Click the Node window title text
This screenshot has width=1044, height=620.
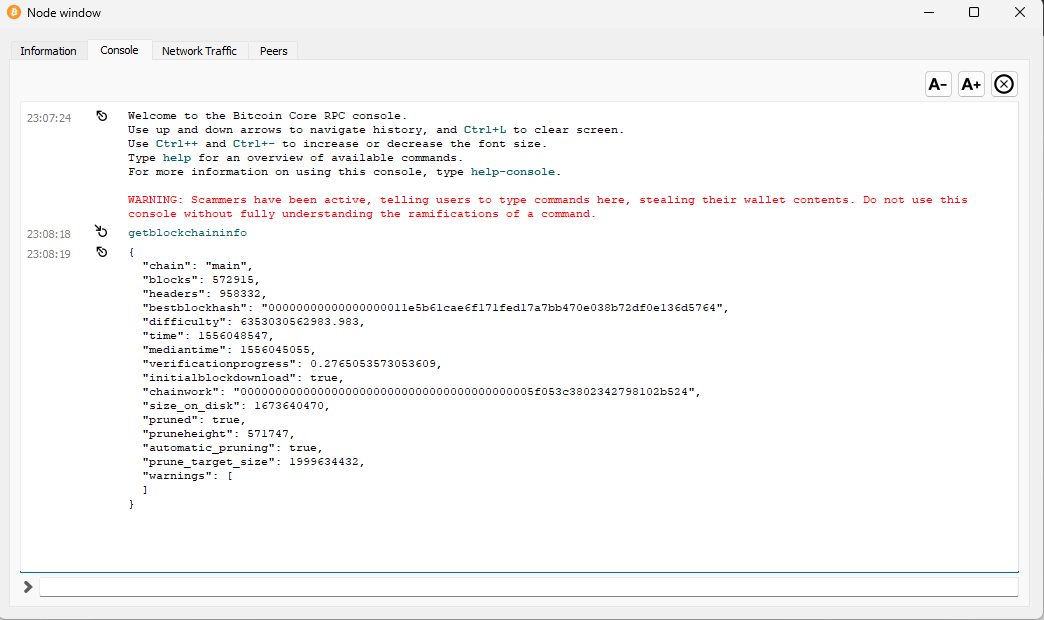64,13
